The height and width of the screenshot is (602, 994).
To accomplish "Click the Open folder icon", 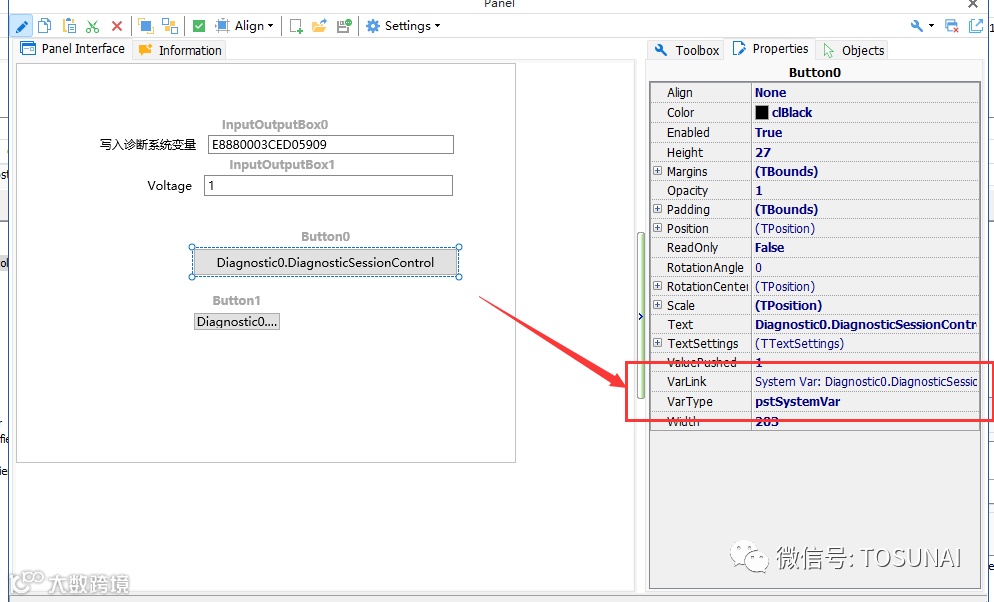I will (x=319, y=26).
